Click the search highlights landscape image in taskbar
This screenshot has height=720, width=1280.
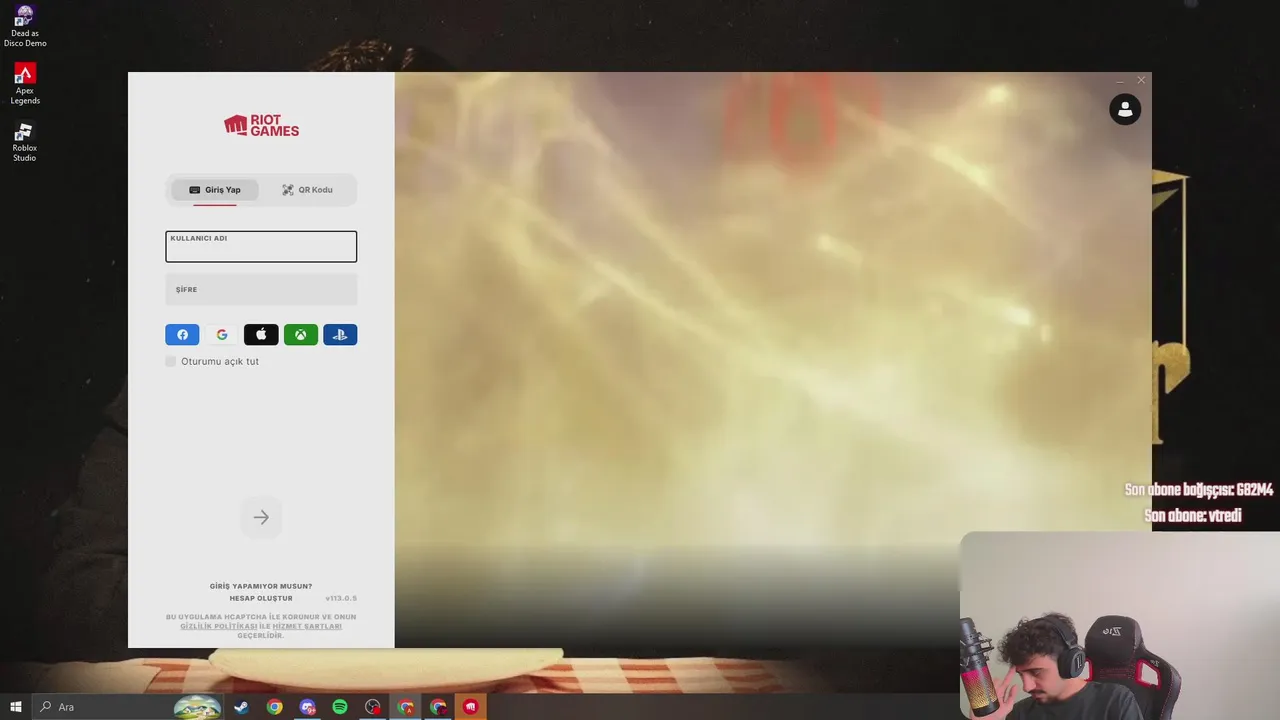tap(197, 707)
